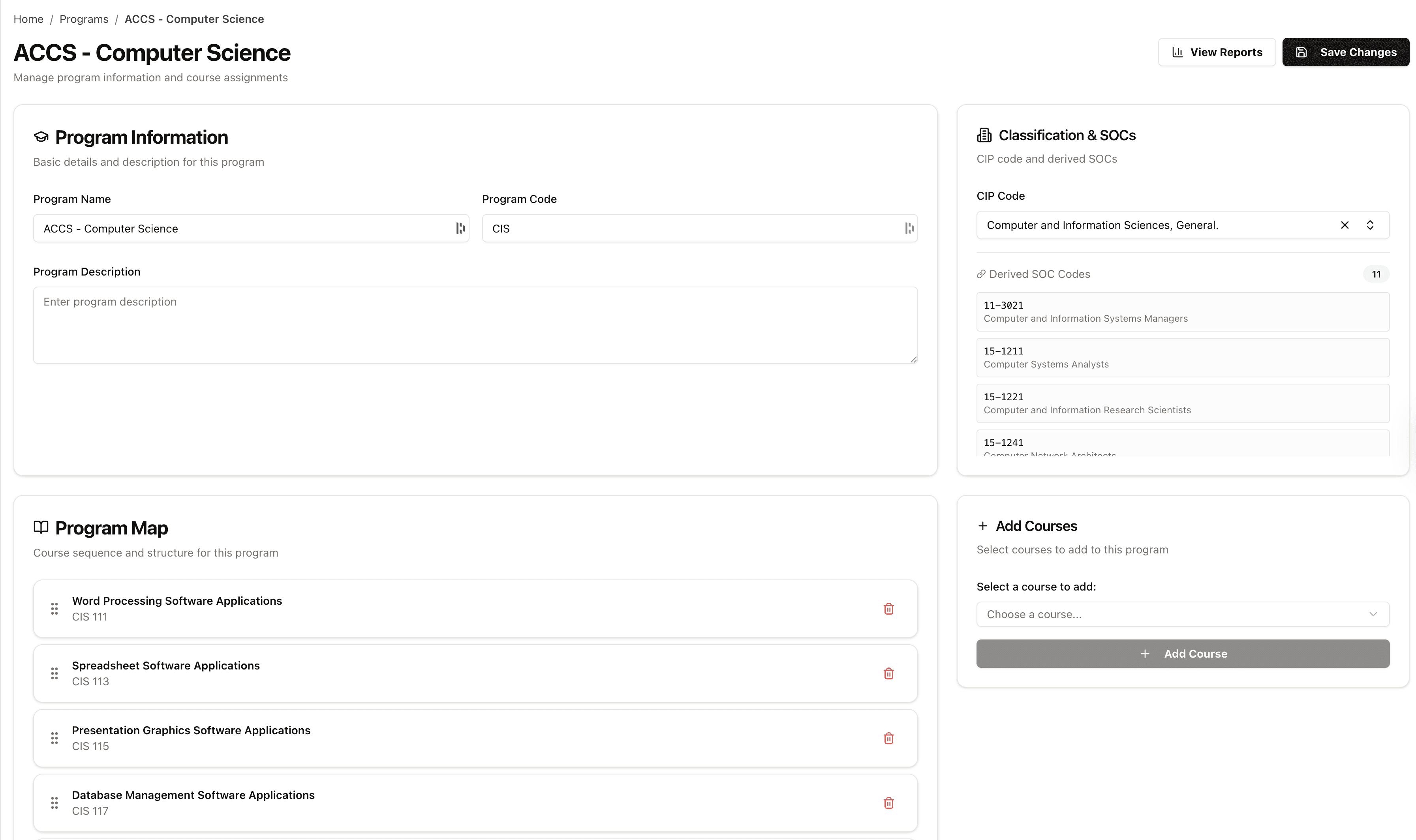
Task: Go to Home in breadcrumb
Action: 28,19
